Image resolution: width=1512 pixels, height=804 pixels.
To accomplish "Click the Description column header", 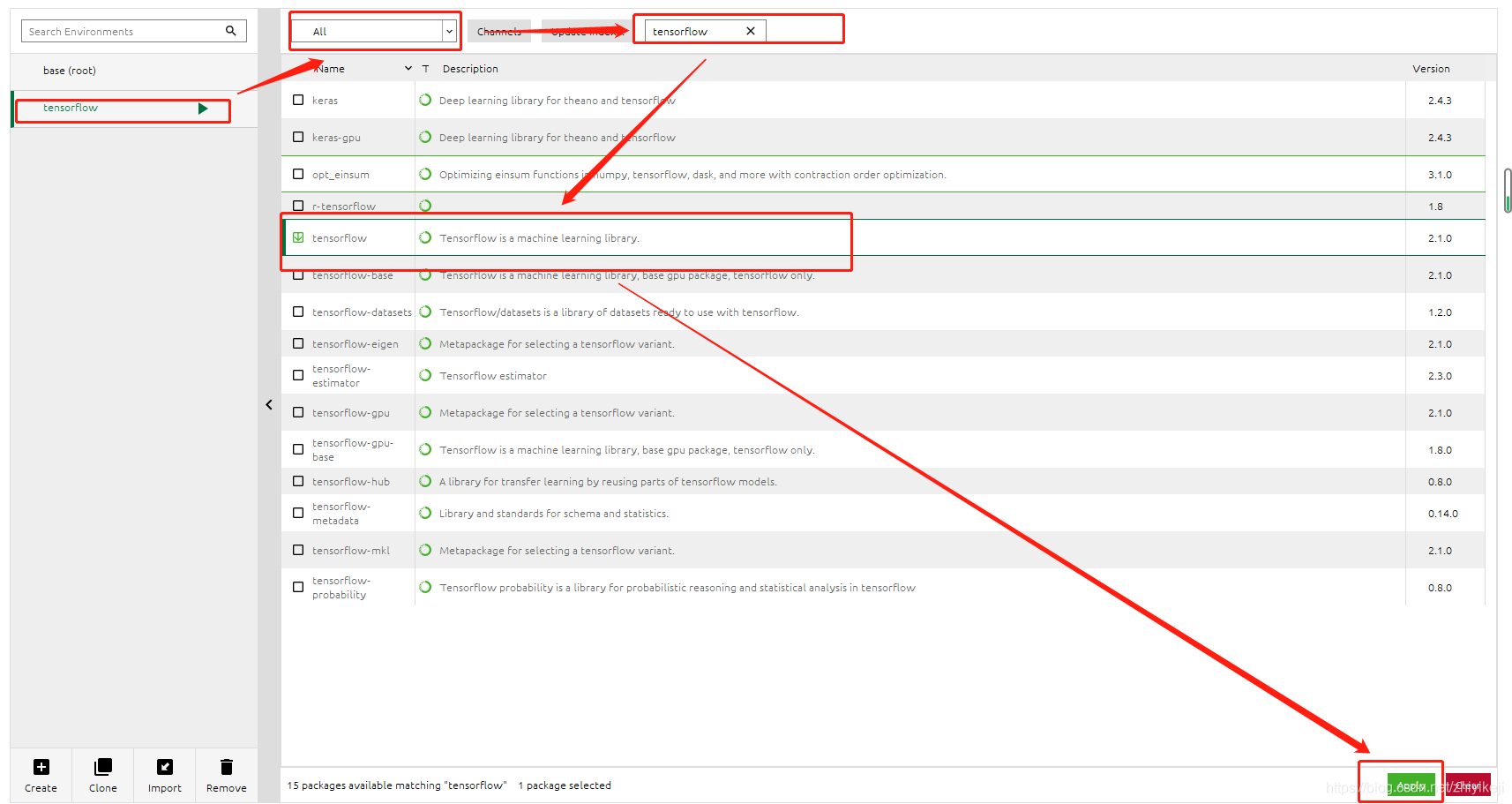I will click(470, 69).
